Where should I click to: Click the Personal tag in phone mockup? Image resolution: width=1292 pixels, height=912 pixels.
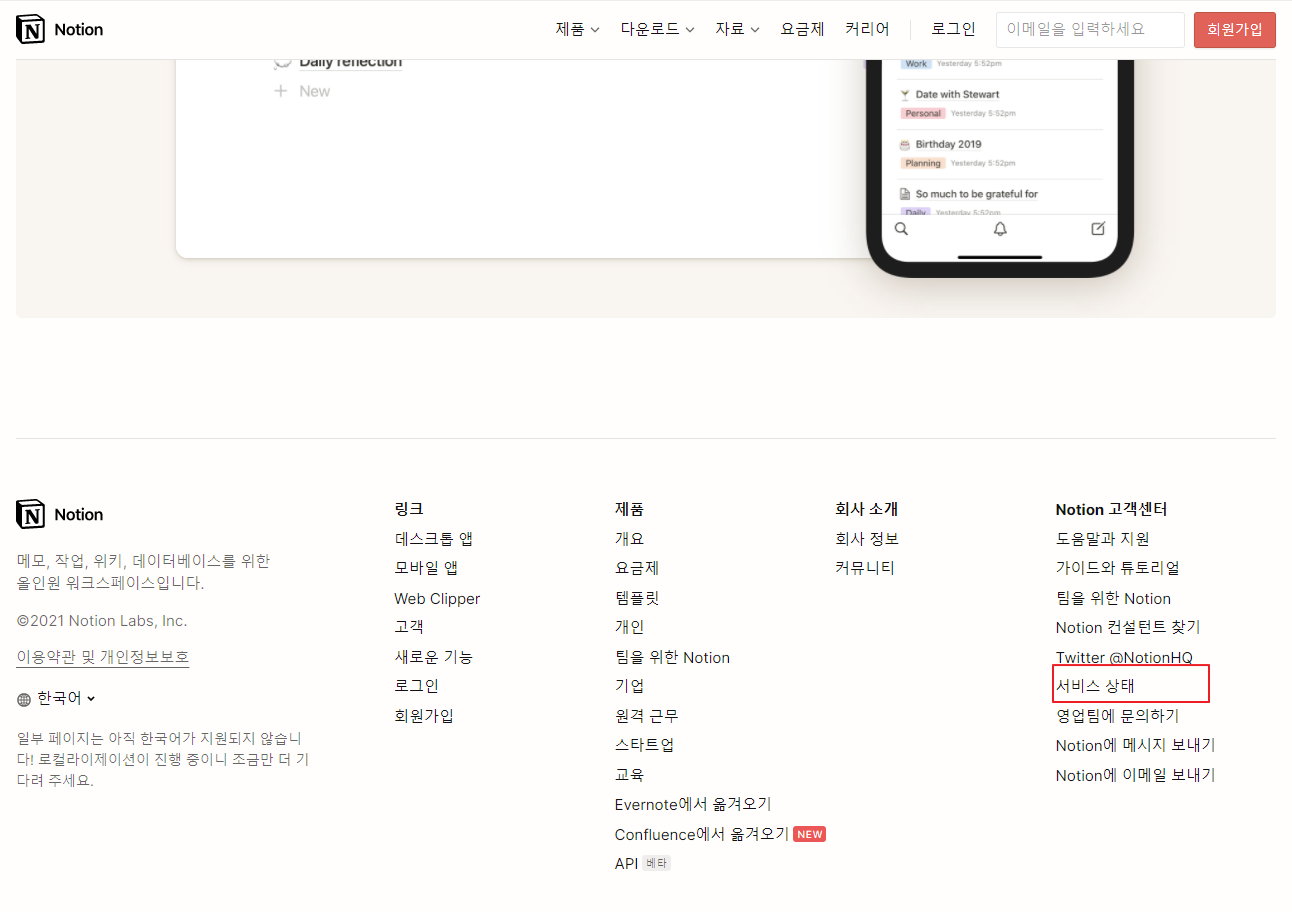pos(923,113)
